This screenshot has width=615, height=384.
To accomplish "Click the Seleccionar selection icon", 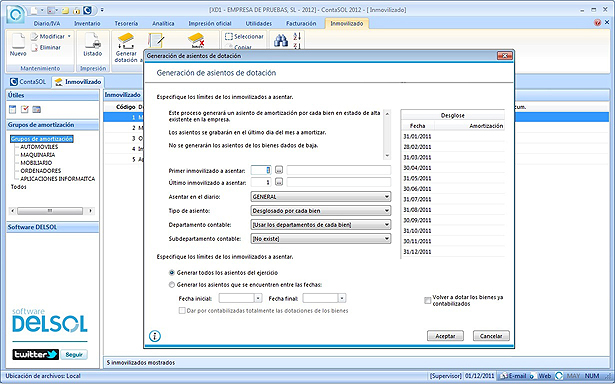I will click(229, 36).
